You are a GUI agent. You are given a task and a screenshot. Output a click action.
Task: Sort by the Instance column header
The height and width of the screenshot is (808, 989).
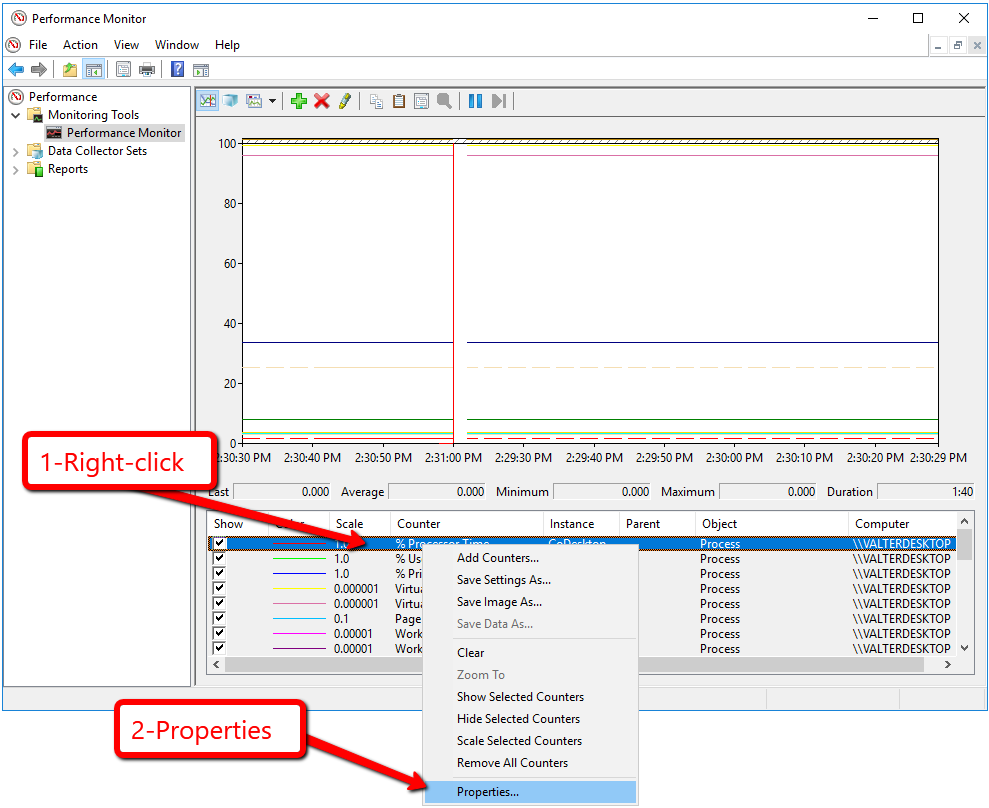[x=581, y=524]
